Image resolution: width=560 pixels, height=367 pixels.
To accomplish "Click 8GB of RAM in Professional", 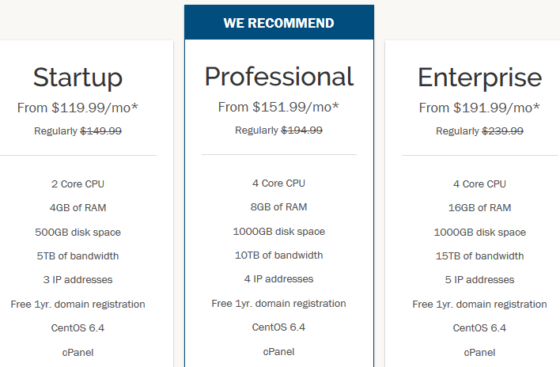I will pyautogui.click(x=279, y=207).
